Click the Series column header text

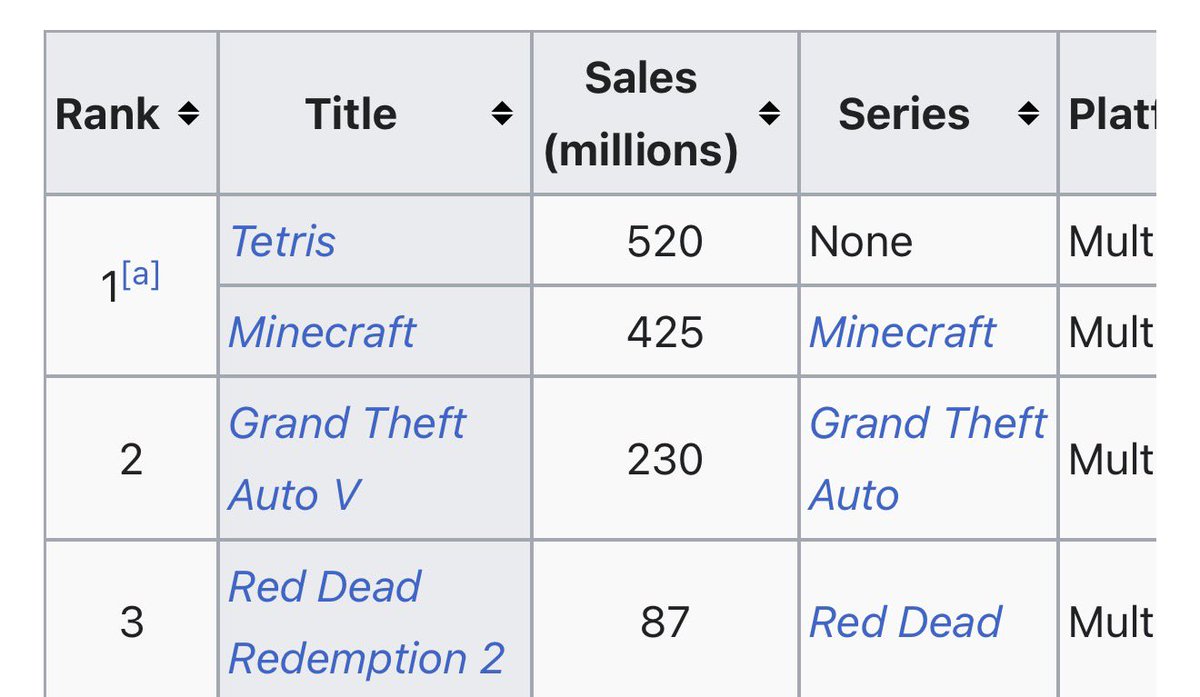[904, 114]
